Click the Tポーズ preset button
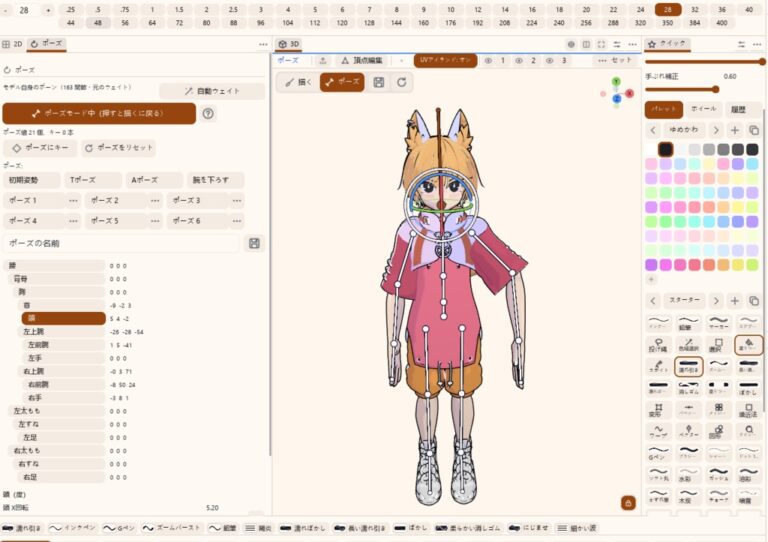Viewport: 768px width, 542px height. point(93,180)
